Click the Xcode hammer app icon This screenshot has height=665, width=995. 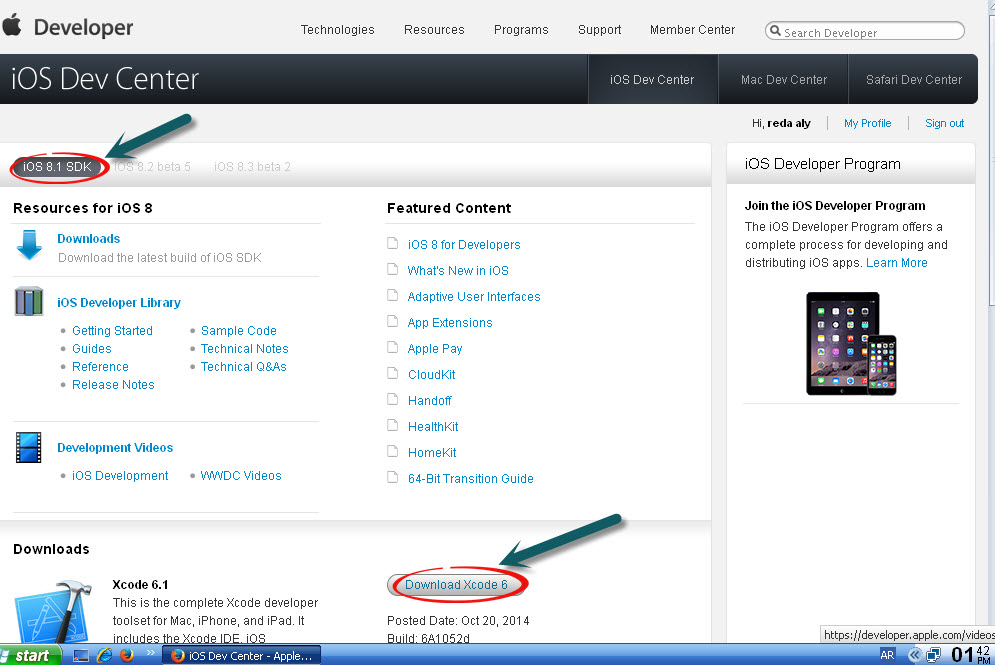[51, 611]
